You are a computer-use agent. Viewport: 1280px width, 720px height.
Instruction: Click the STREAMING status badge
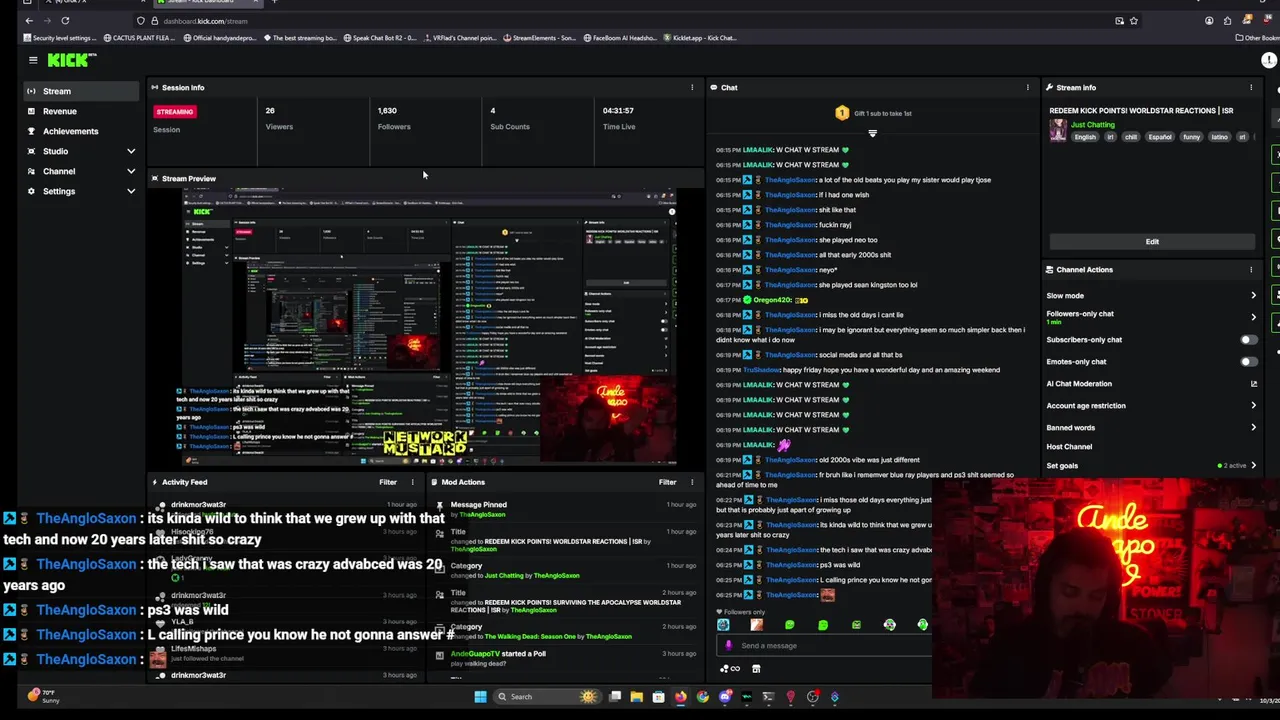point(174,112)
